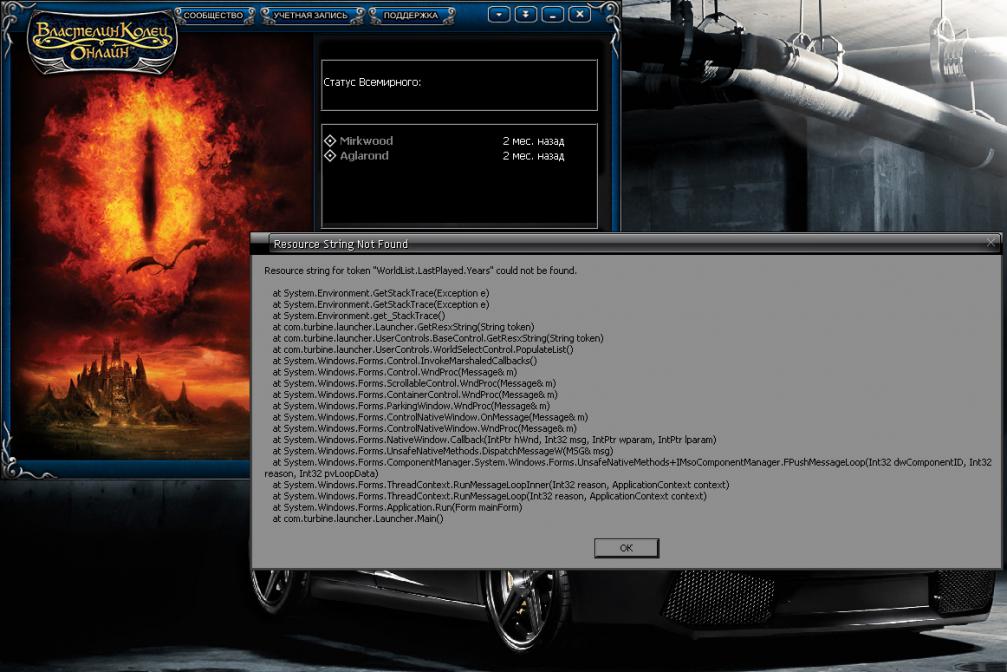1007x672 pixels.
Task: Click the double down-arrow button in the launcher header
Action: coord(526,14)
